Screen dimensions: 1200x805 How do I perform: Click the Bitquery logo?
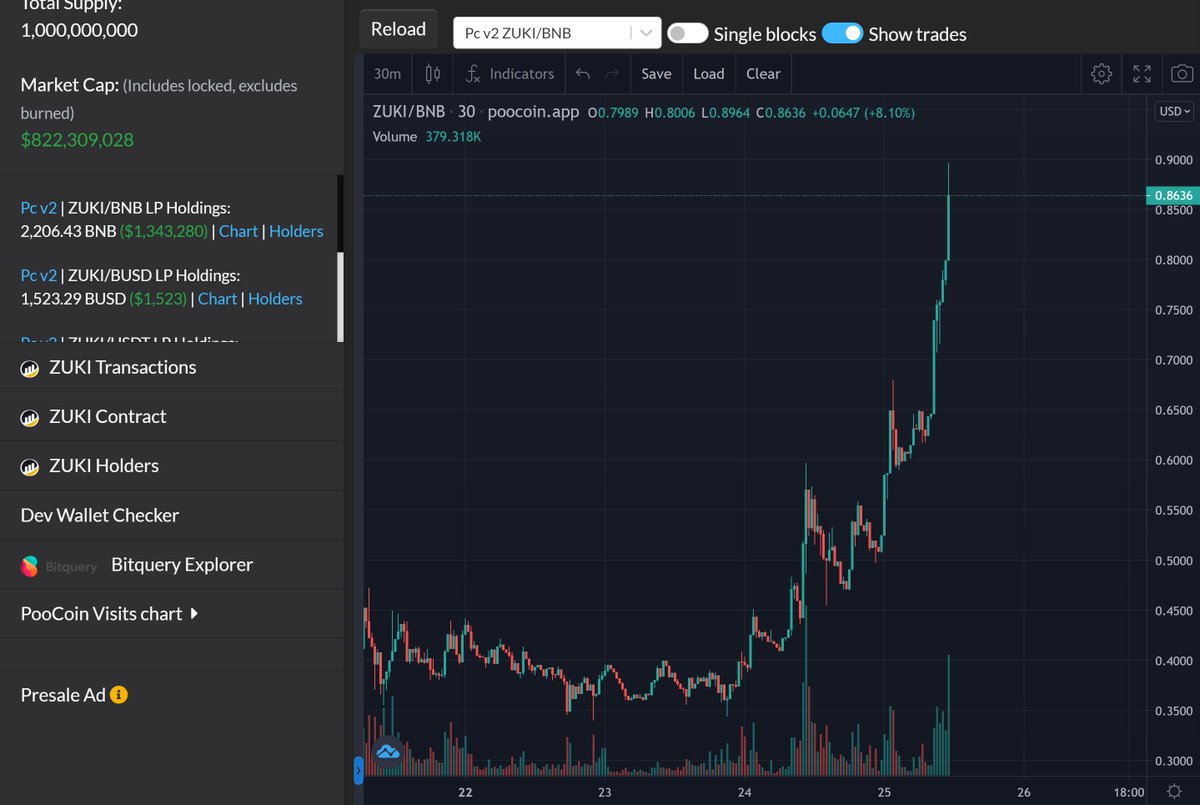pos(59,566)
